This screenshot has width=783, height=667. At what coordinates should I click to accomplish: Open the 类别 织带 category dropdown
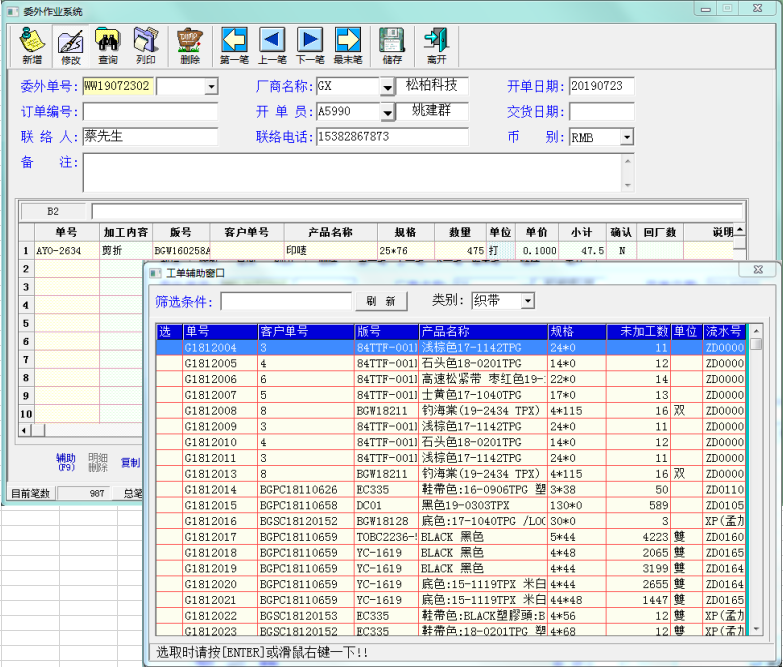(x=528, y=301)
